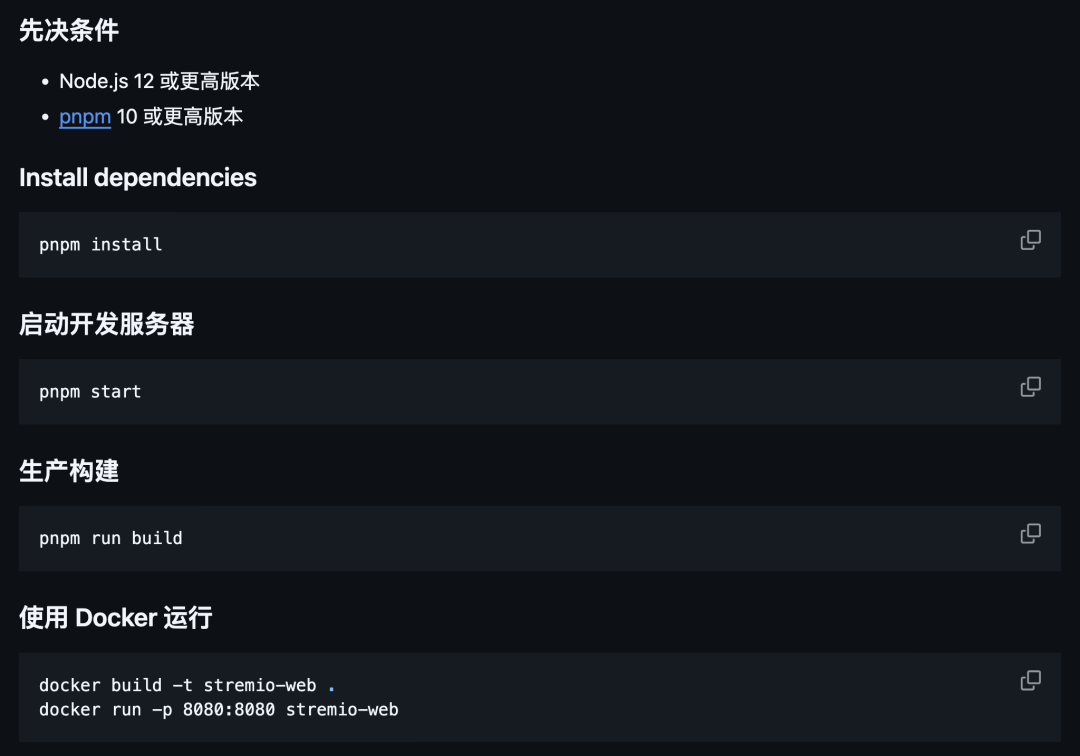Viewport: 1080px width, 756px height.
Task: Click the underlined pnpm link in prerequisites
Action: (x=84, y=117)
